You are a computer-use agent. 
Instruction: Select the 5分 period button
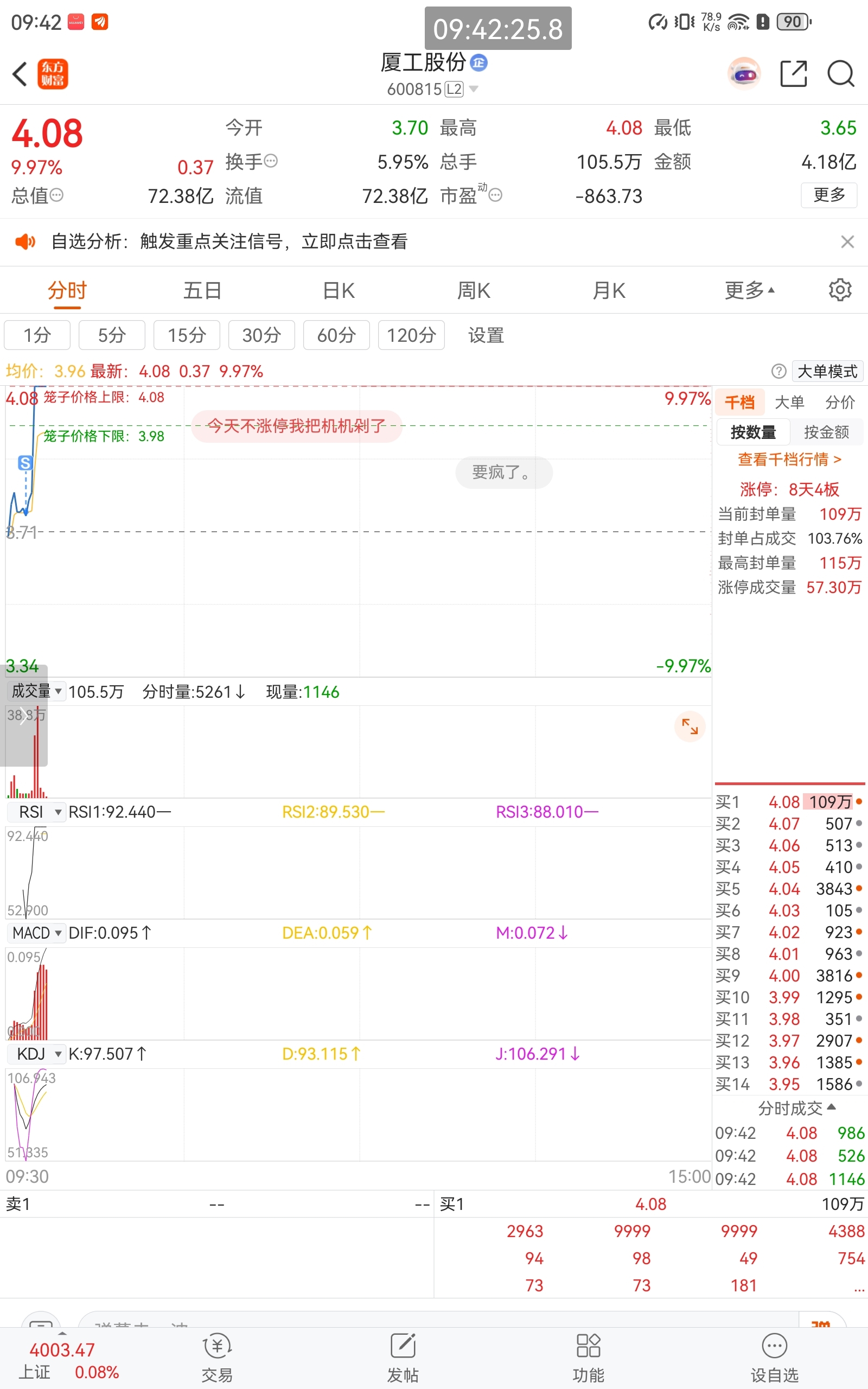tap(111, 335)
